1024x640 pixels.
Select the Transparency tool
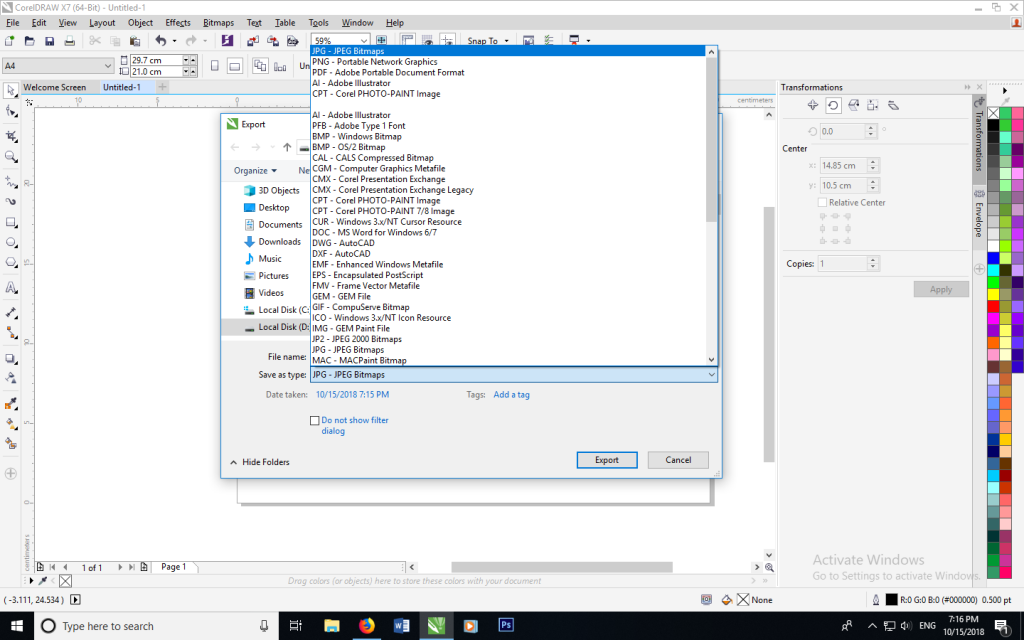[x=10, y=378]
